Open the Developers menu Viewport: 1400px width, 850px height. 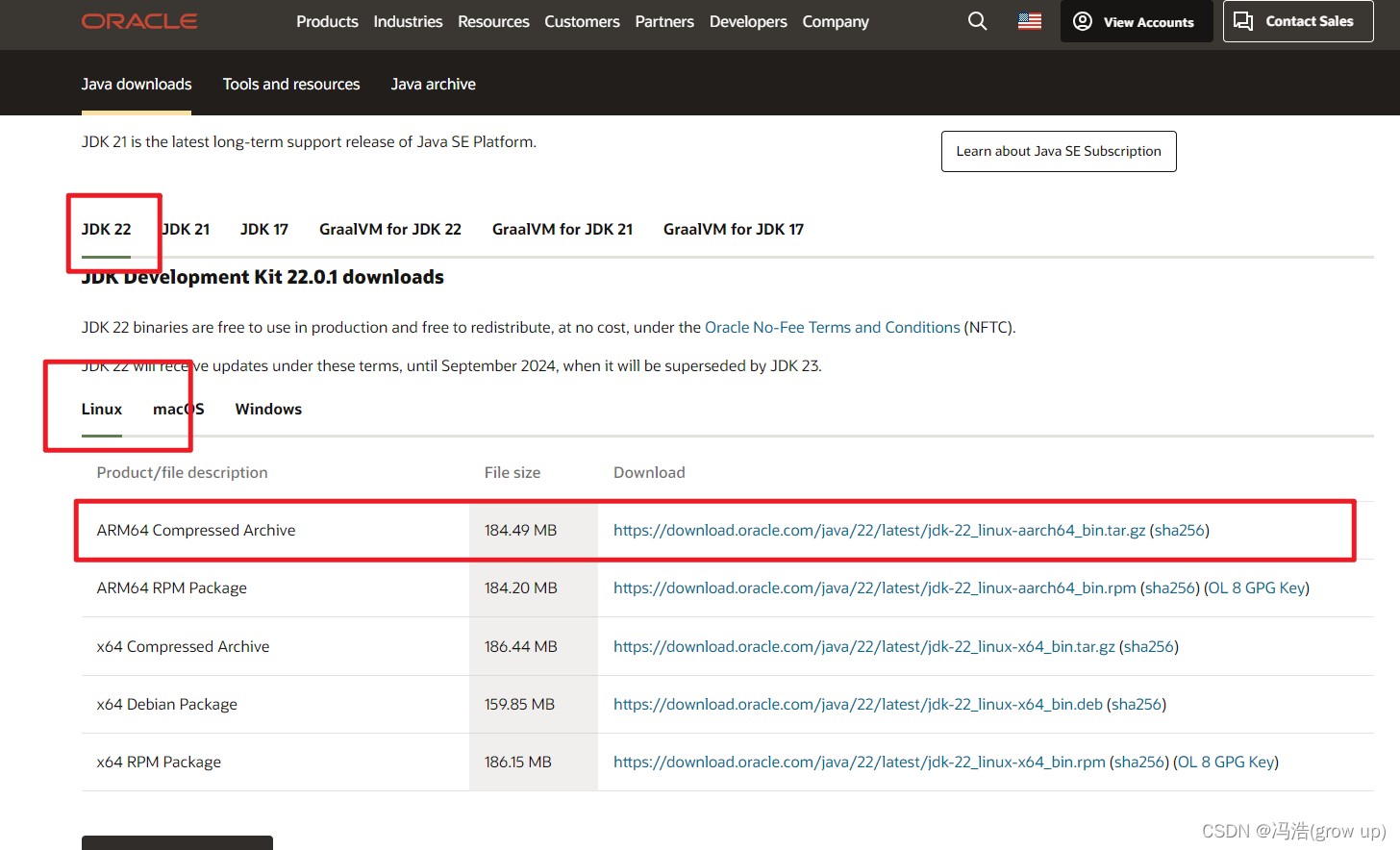[748, 21]
